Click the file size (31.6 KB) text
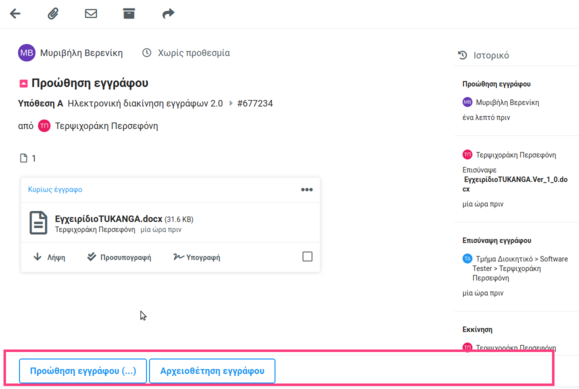This screenshot has width=579, height=389. (179, 219)
